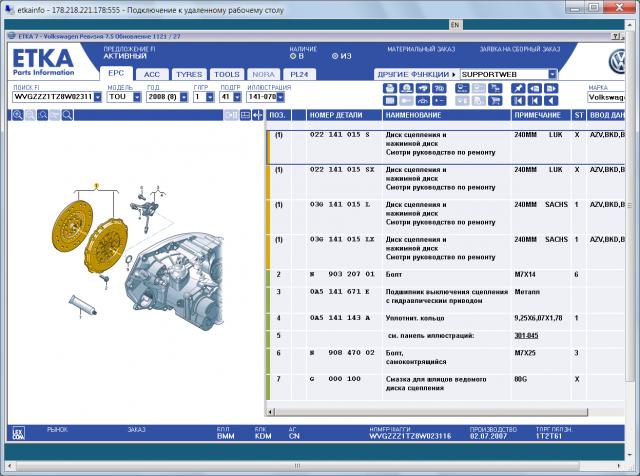This screenshot has width=640, height=476.
Task: Go to previous illustration page icon
Action: point(535,88)
